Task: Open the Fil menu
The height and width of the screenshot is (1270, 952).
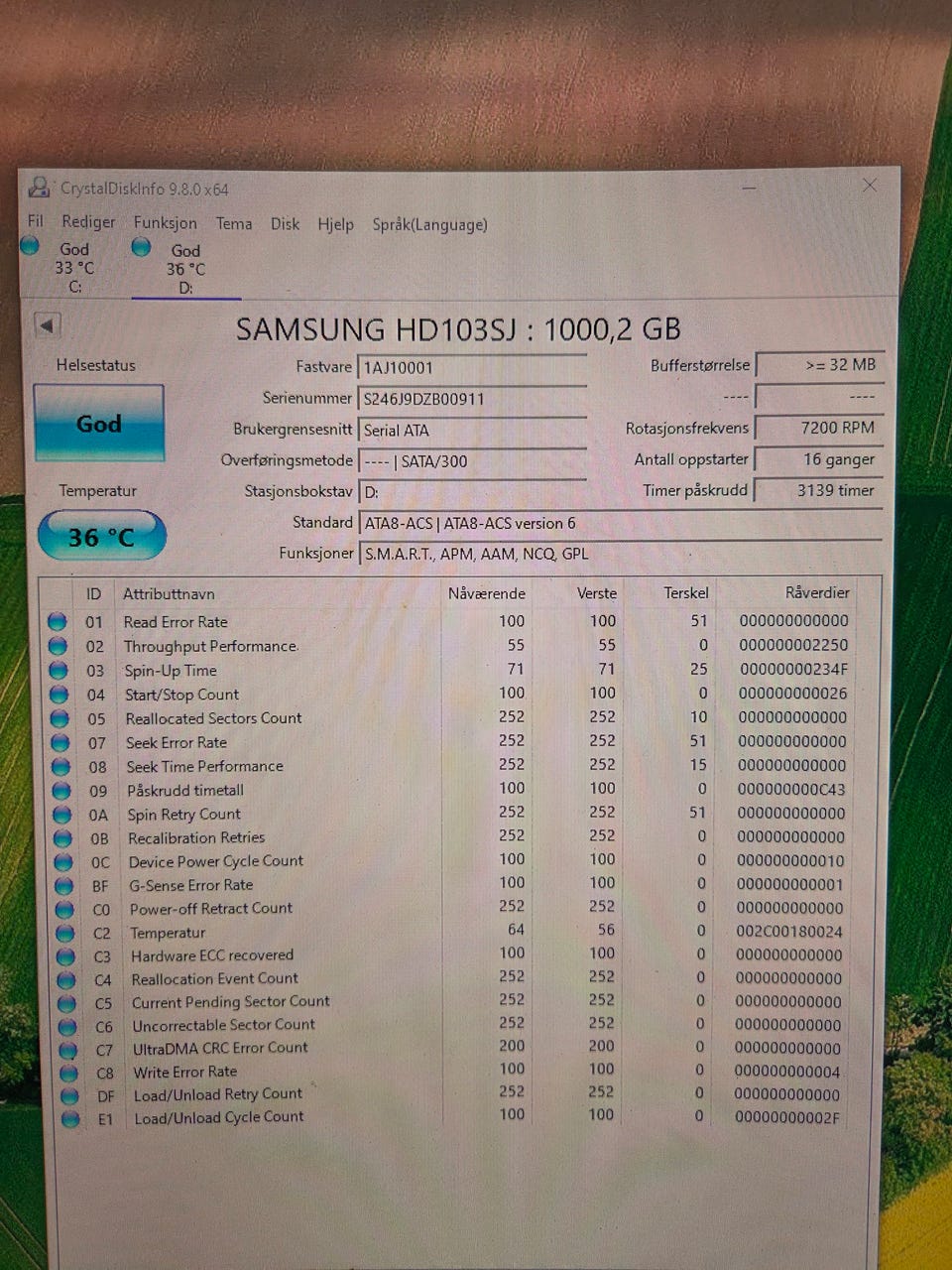Action: click(36, 220)
